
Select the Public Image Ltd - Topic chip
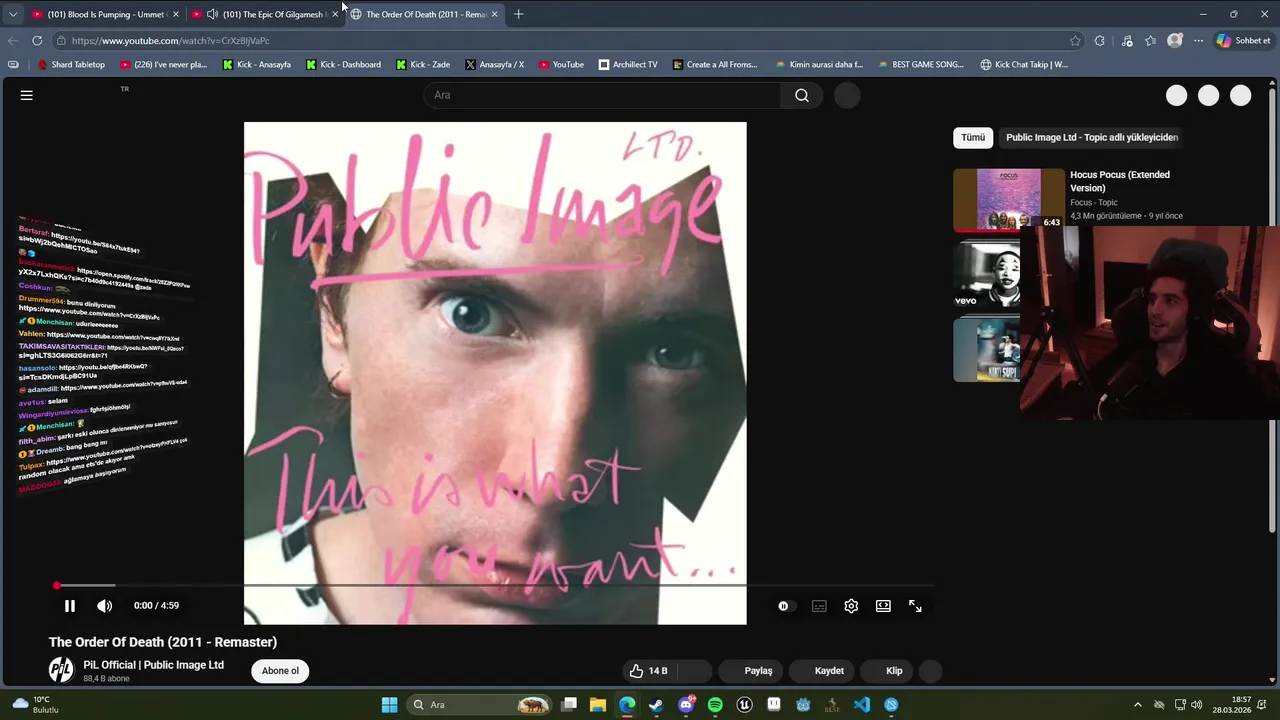[1092, 137]
